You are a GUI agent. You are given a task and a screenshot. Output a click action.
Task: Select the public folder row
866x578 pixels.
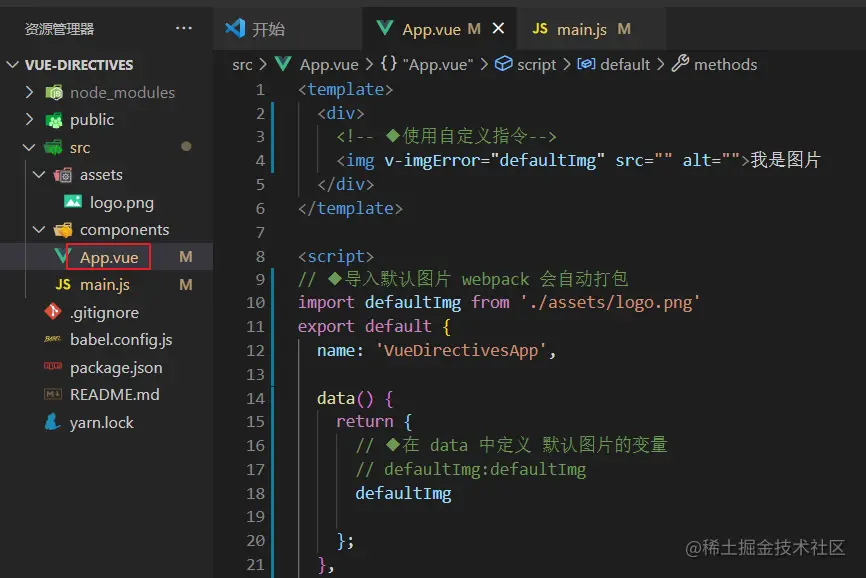106,120
